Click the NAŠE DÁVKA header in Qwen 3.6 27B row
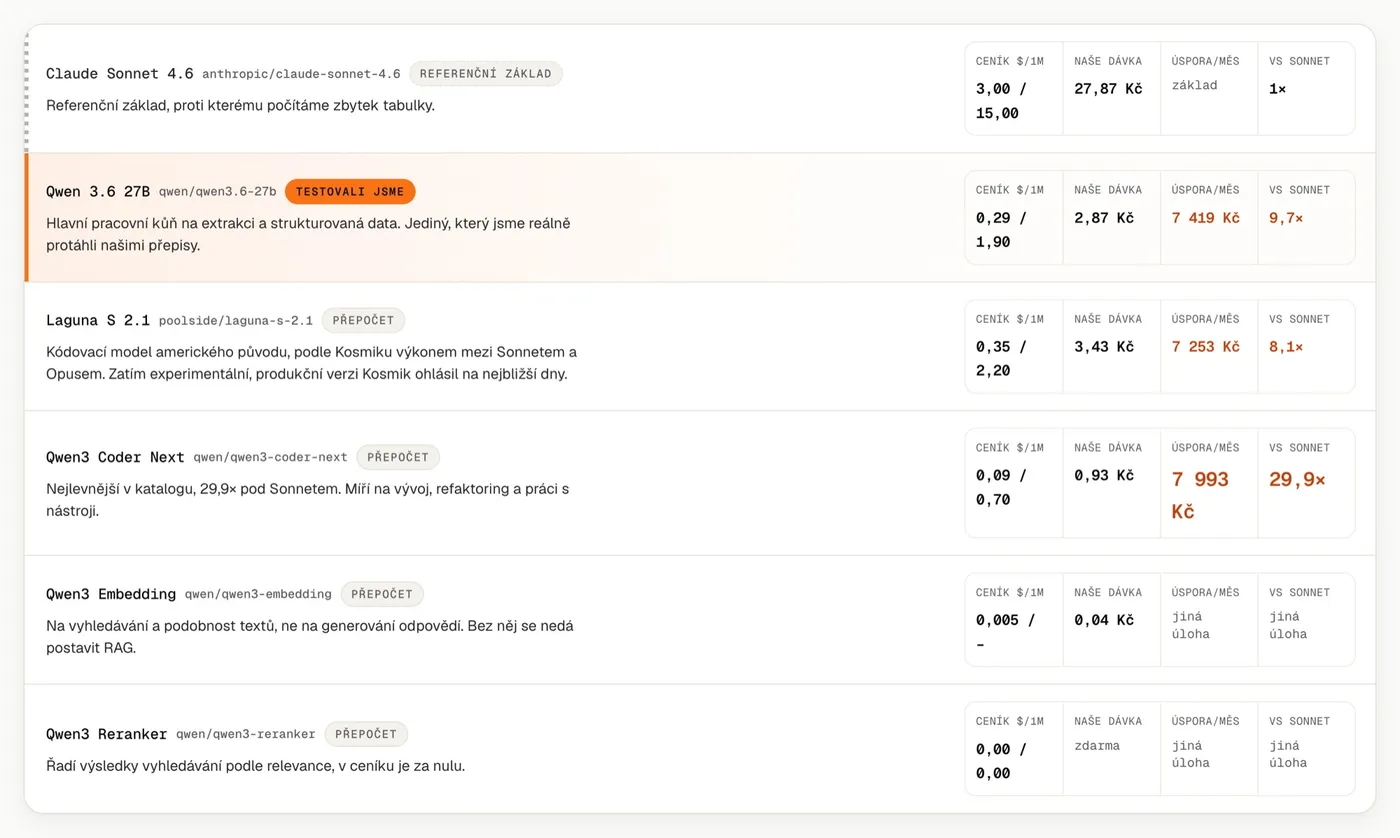This screenshot has width=1400, height=838. coord(1108,190)
